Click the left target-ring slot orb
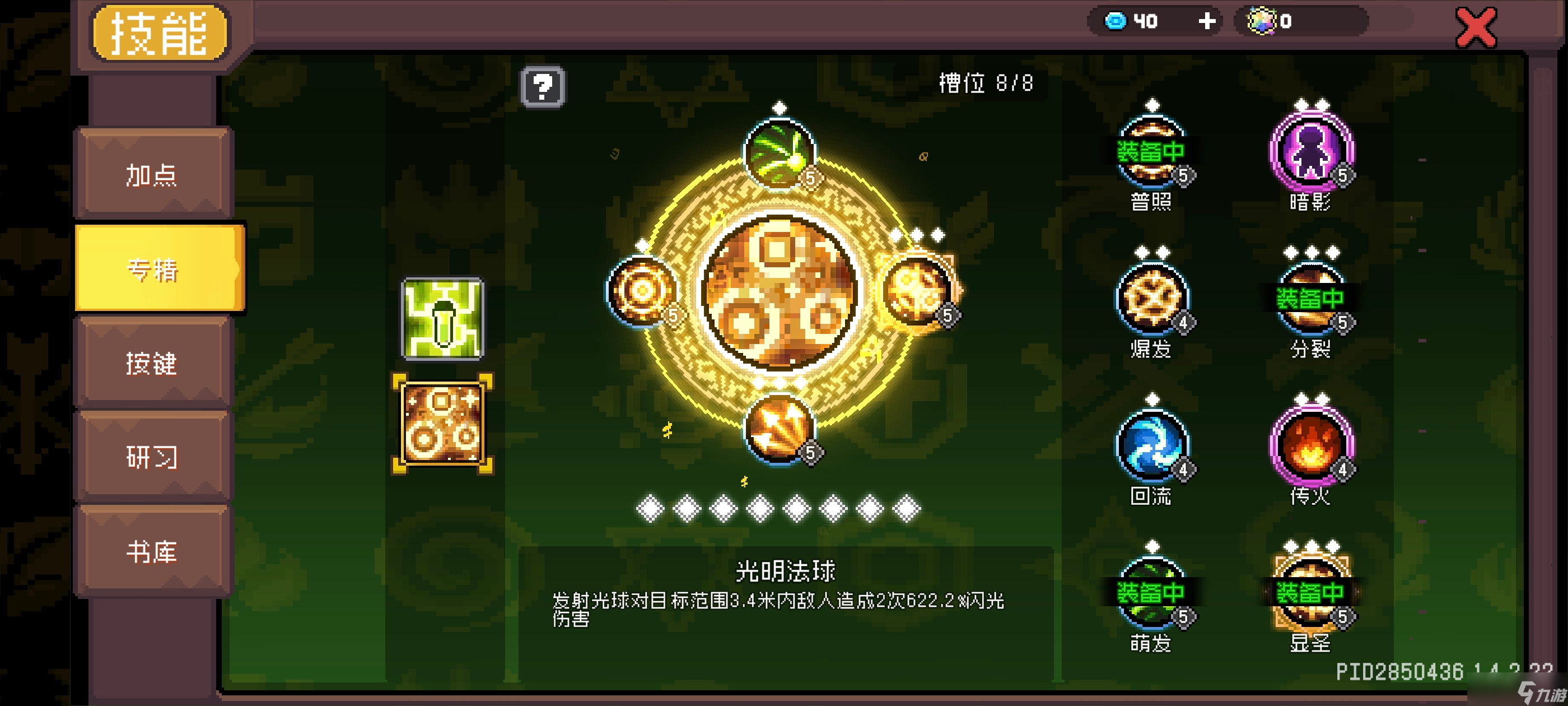The height and width of the screenshot is (706, 1568). pos(643,291)
